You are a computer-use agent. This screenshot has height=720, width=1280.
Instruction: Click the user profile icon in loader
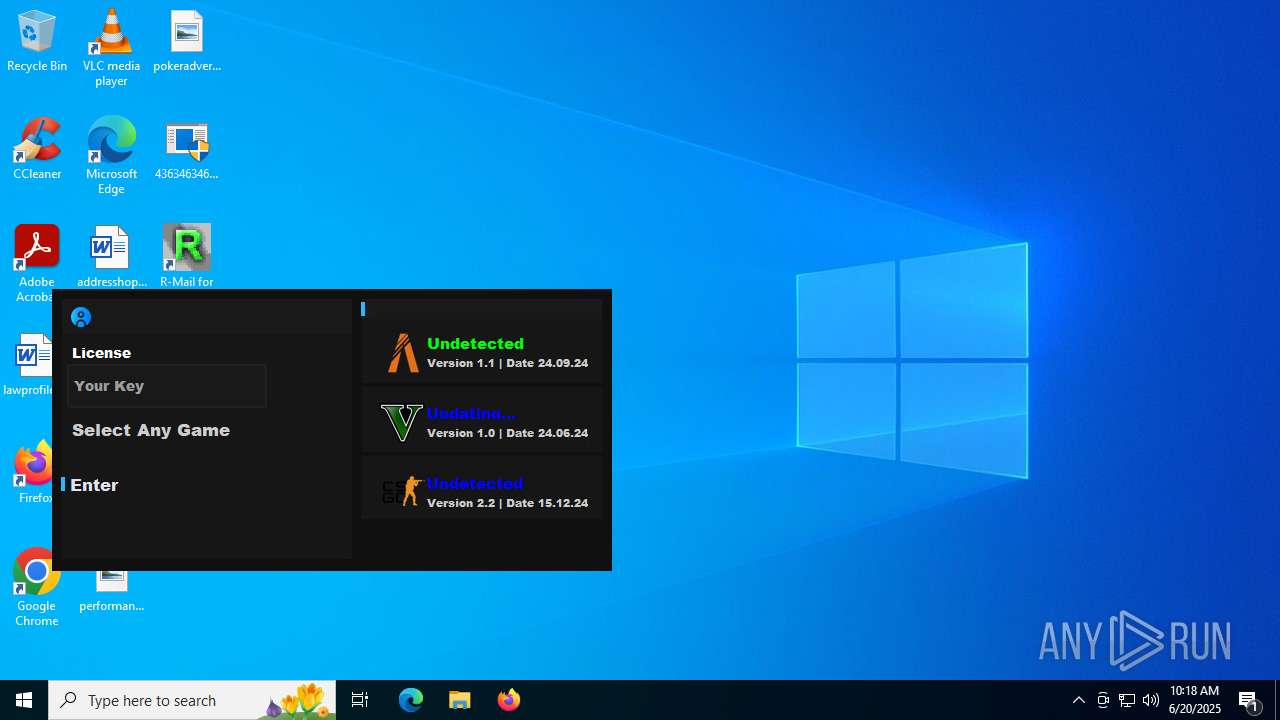tap(81, 317)
